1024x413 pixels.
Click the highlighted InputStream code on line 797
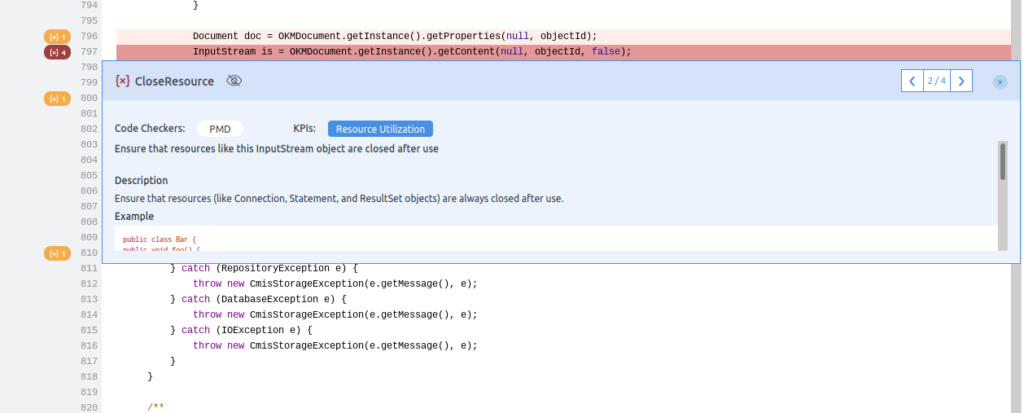(411, 52)
